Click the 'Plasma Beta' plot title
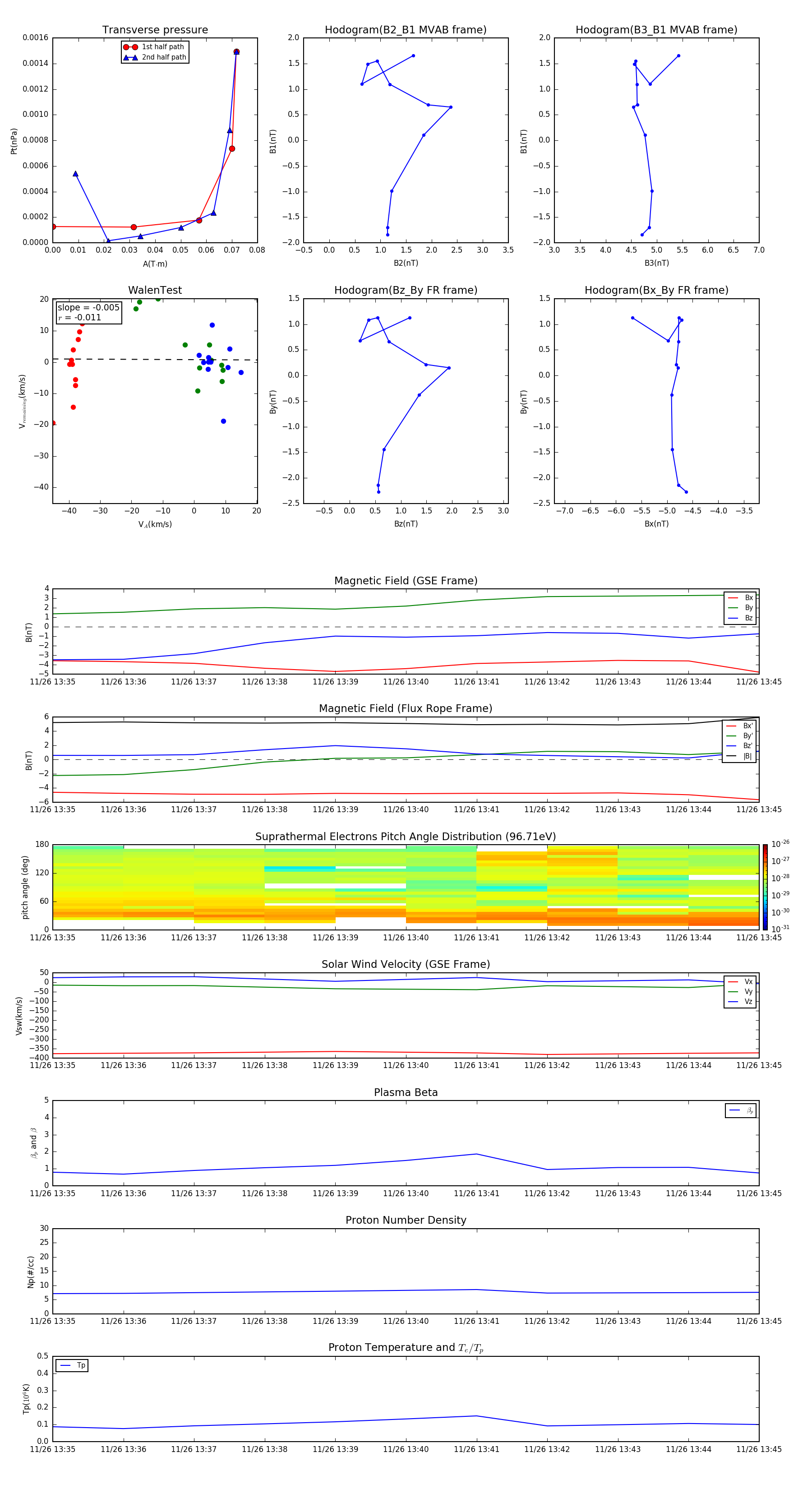This screenshot has width=812, height=1489. (406, 1092)
